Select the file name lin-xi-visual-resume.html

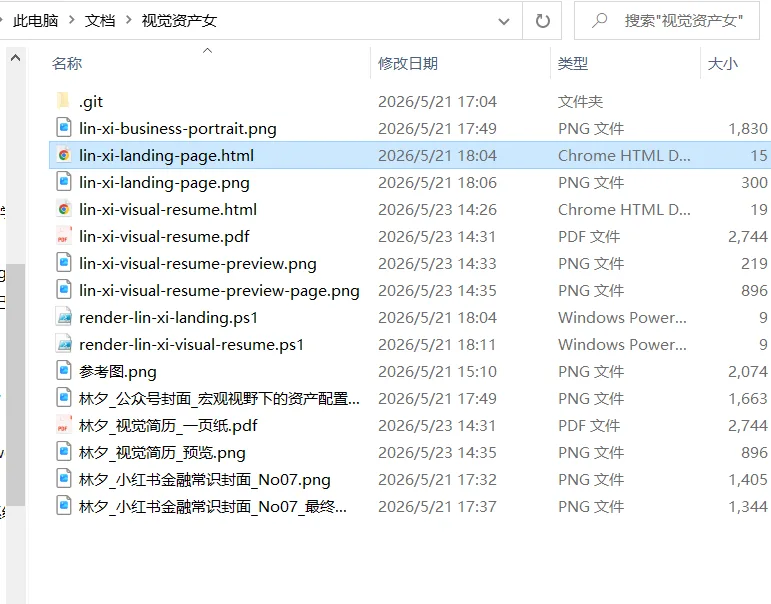click(168, 210)
